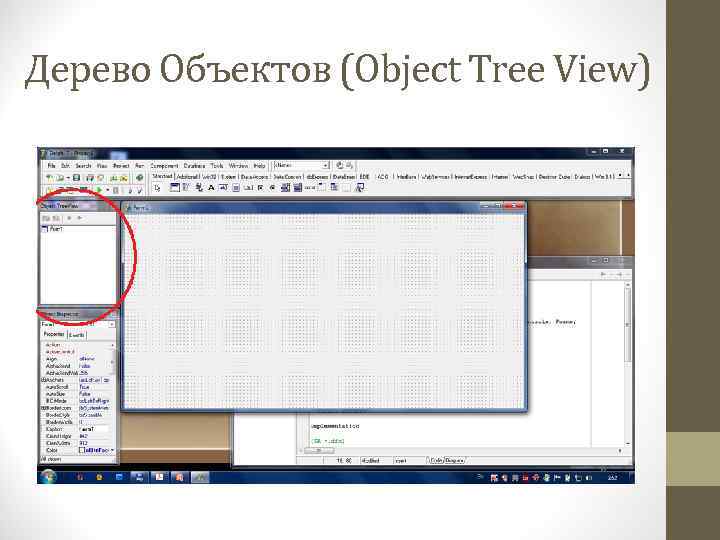720x540 pixels.
Task: Select the Label (A) component icon
Action: pos(211,187)
